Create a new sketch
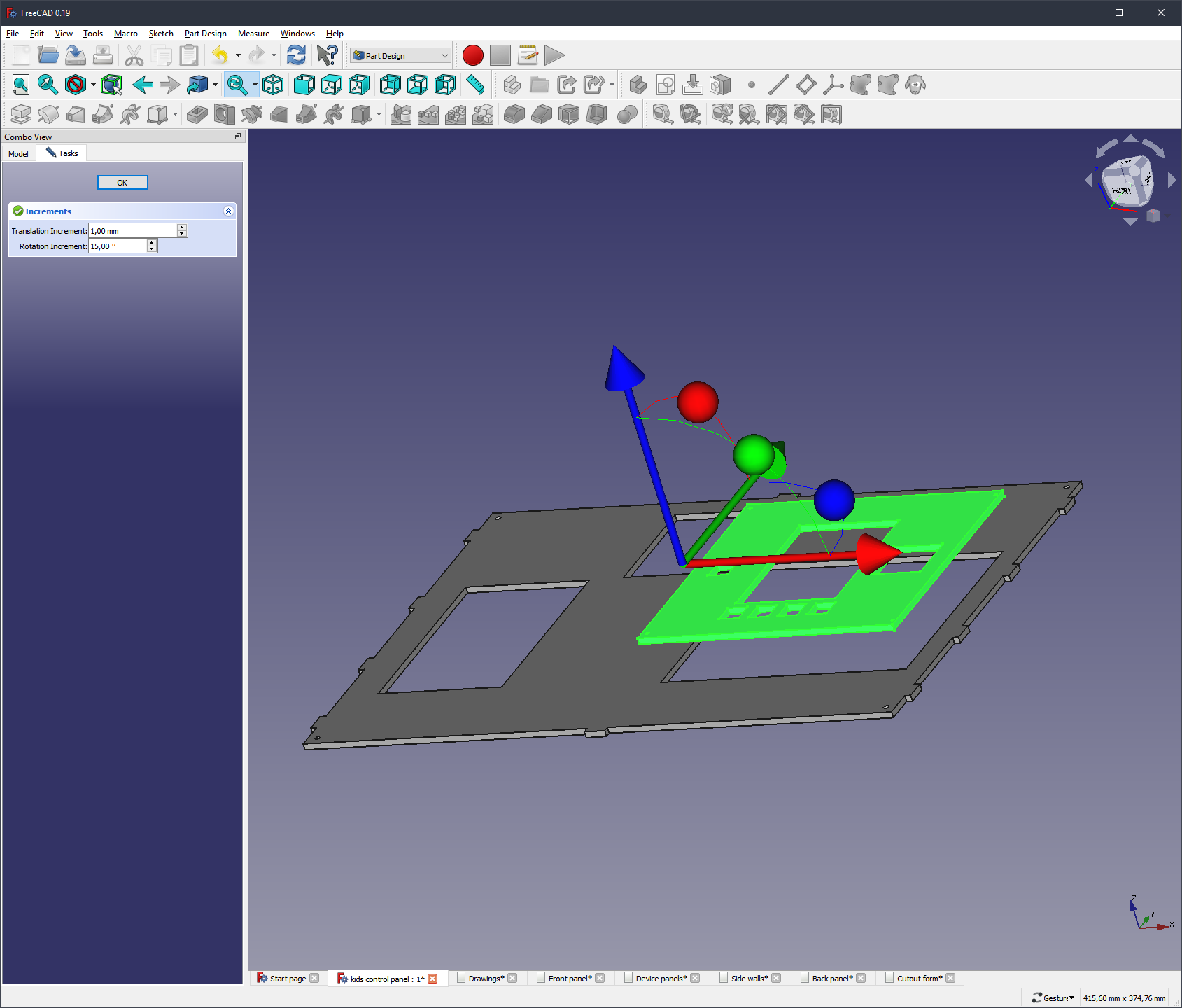The width and height of the screenshot is (1182, 1008). (664, 85)
